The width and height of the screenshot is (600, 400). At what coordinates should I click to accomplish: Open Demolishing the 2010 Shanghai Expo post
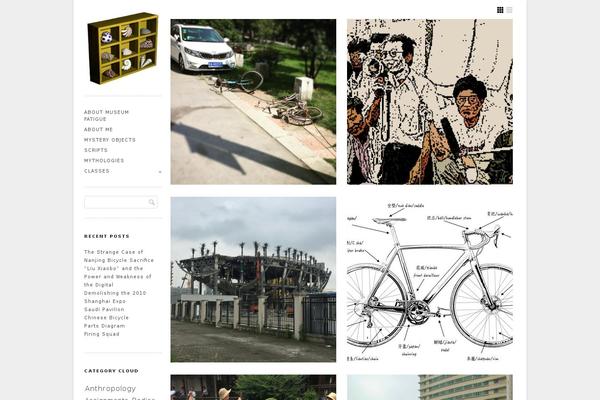[115, 301]
